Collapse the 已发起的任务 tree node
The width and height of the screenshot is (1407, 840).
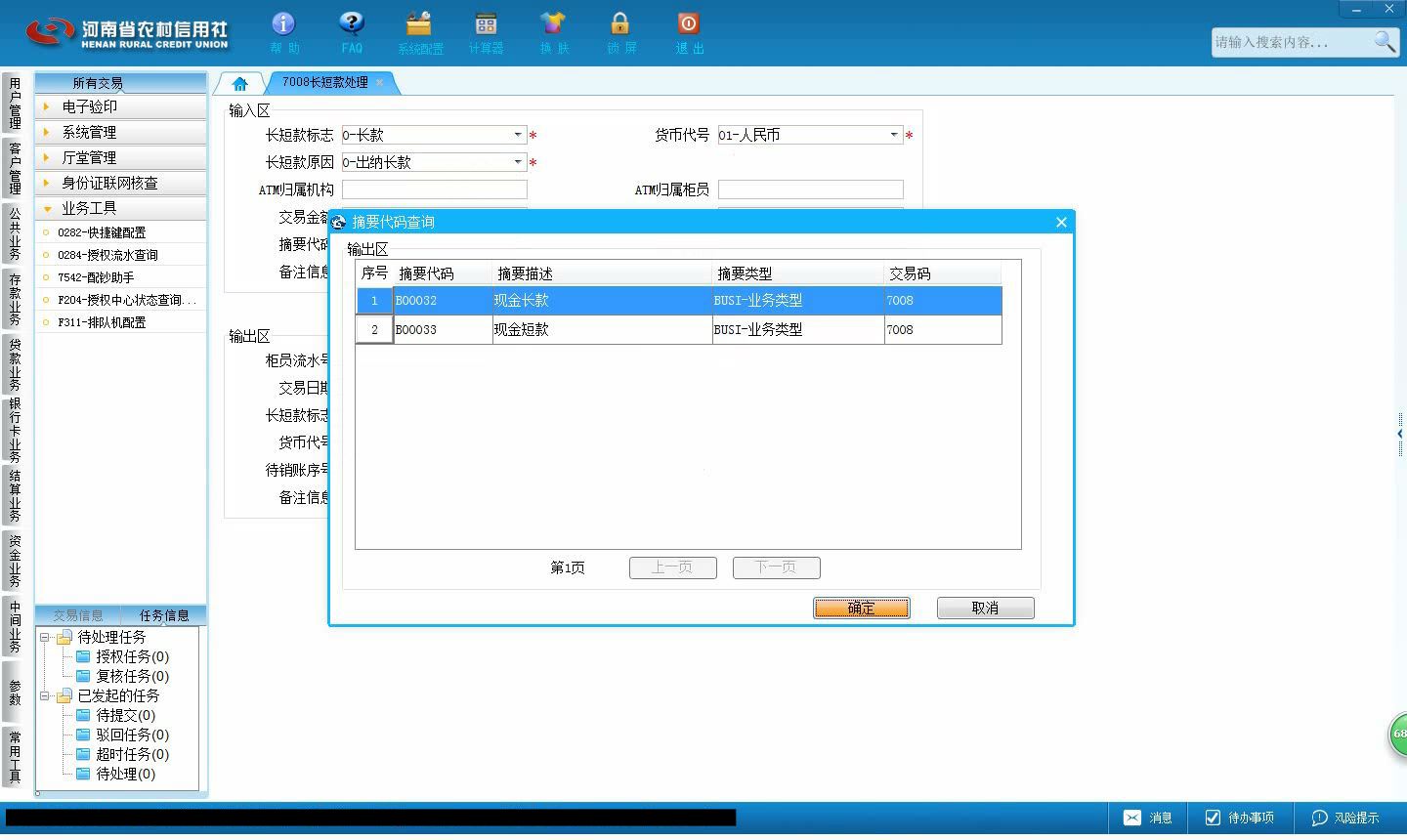(44, 695)
